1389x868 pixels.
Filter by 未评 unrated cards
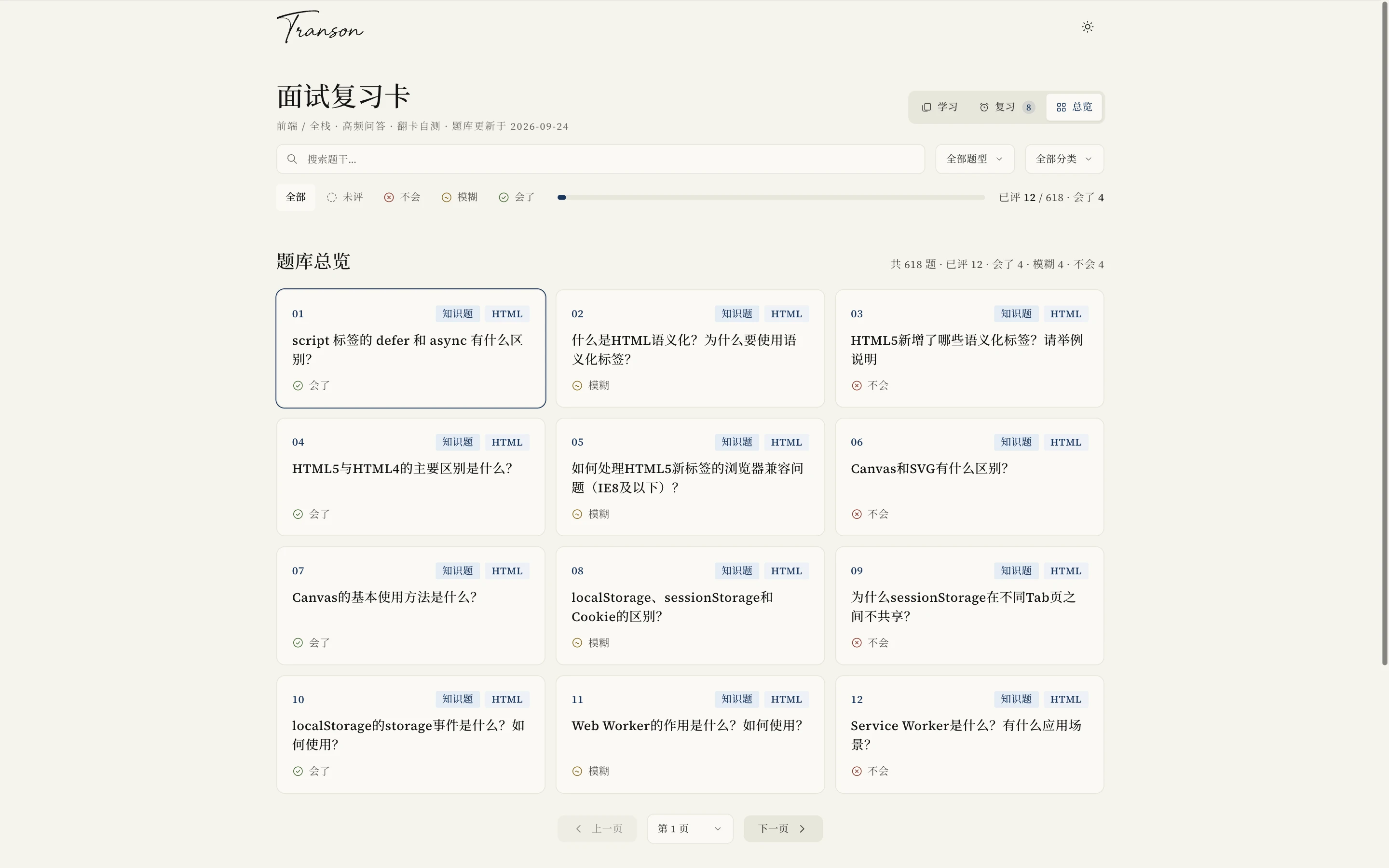coord(345,198)
